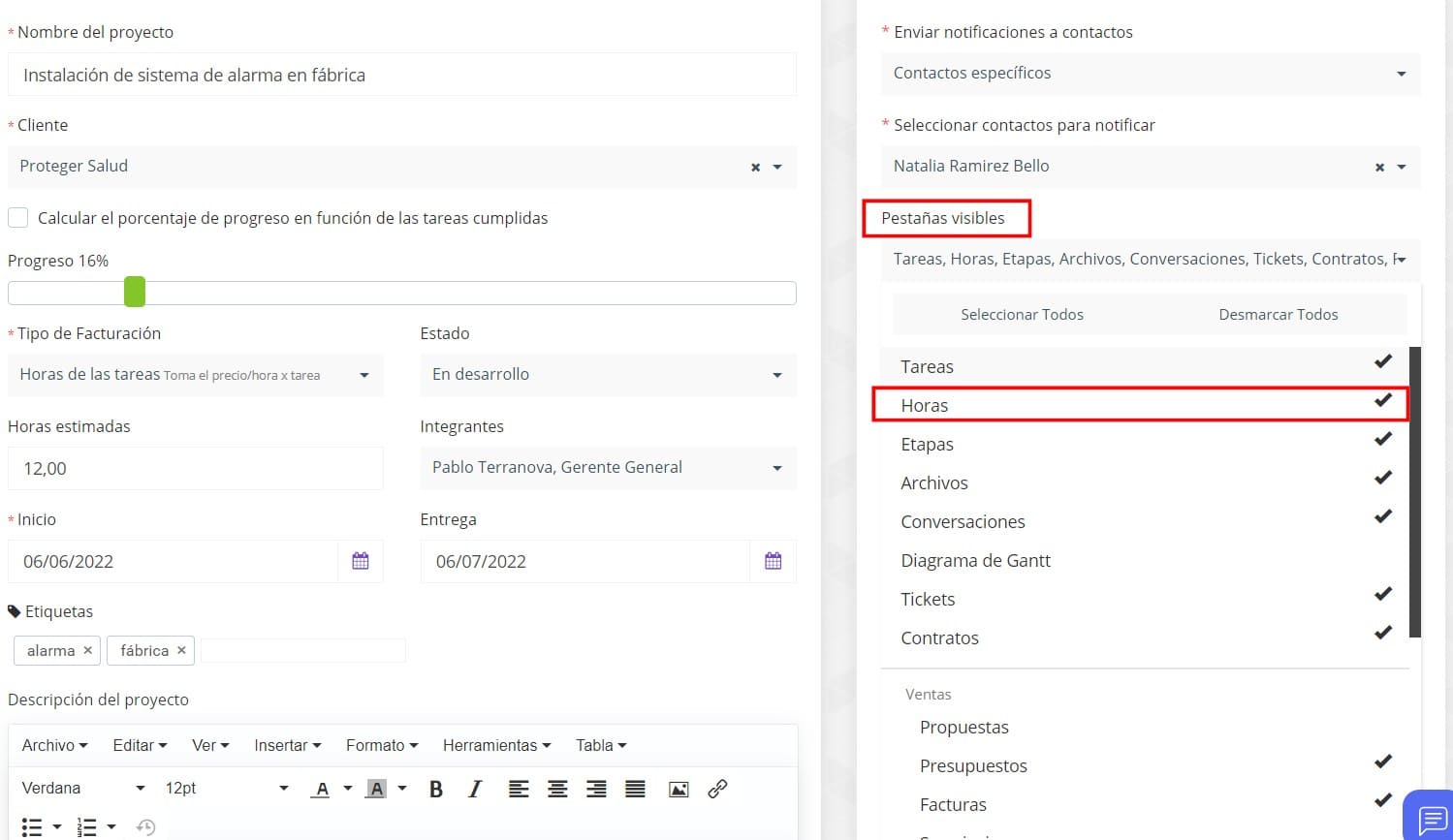Uncheck Horas in visible tabs list

click(1145, 405)
